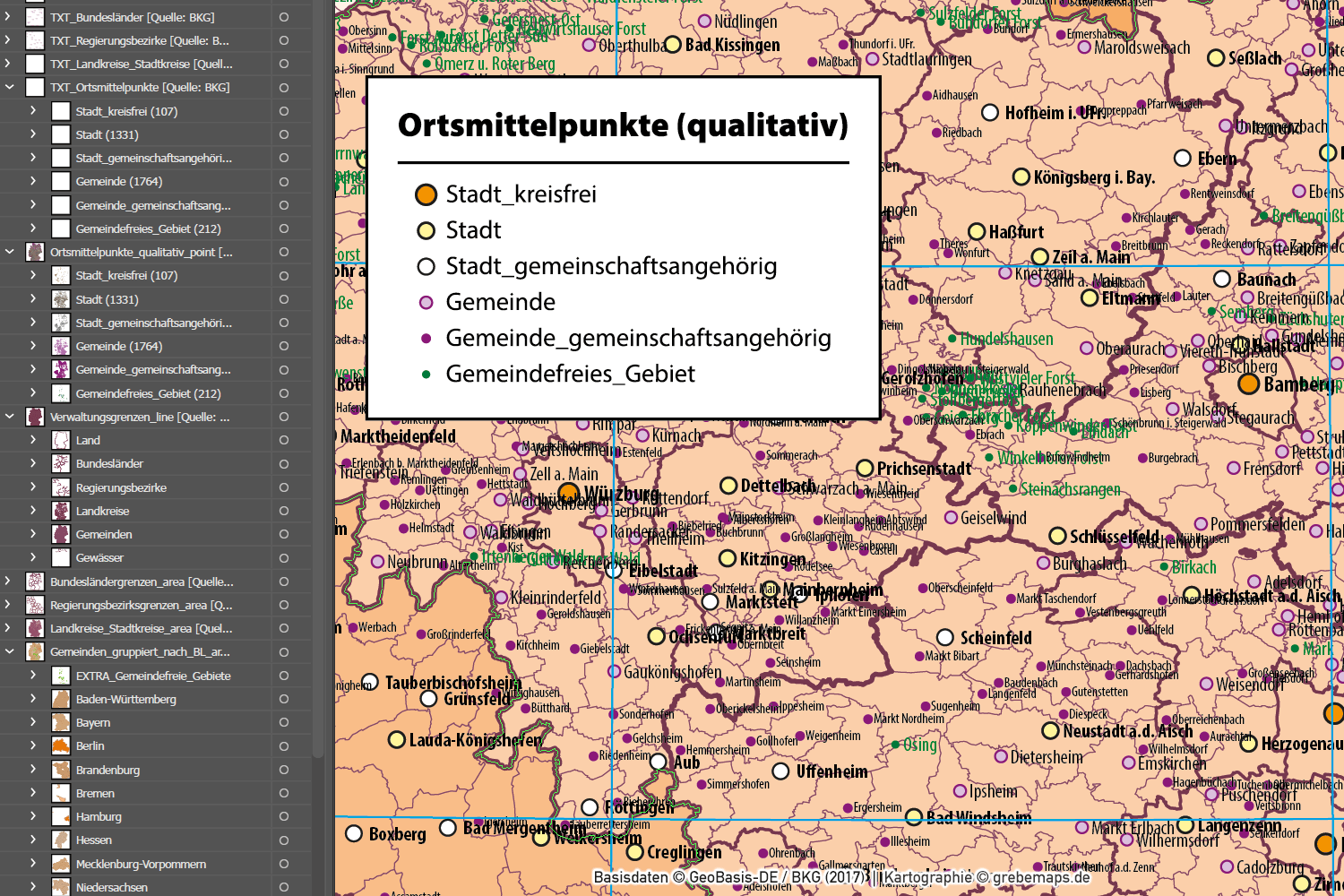Screen dimensions: 1344x896
Task: Click the Landkreise sublayer thumbnail
Action: coord(59,511)
